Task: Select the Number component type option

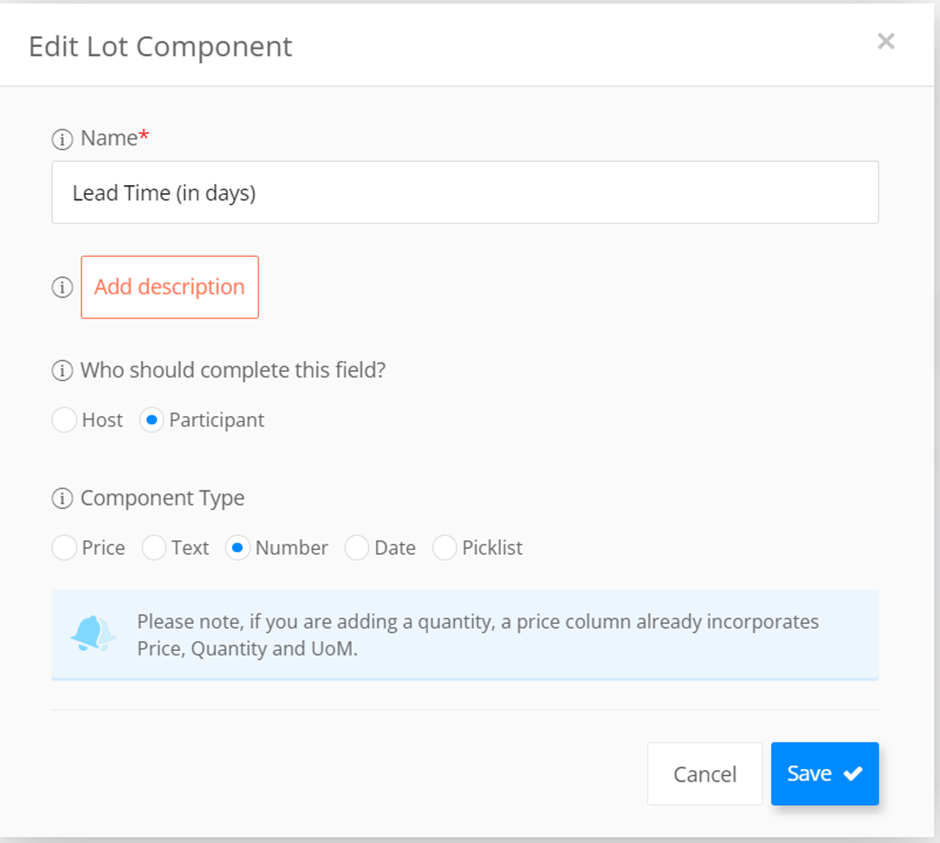Action: 237,547
